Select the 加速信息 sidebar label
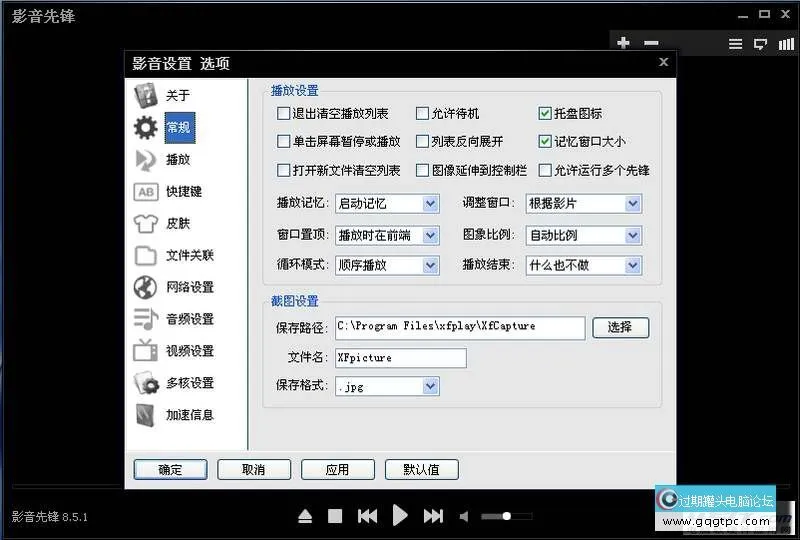The image size is (800, 540). [189, 415]
